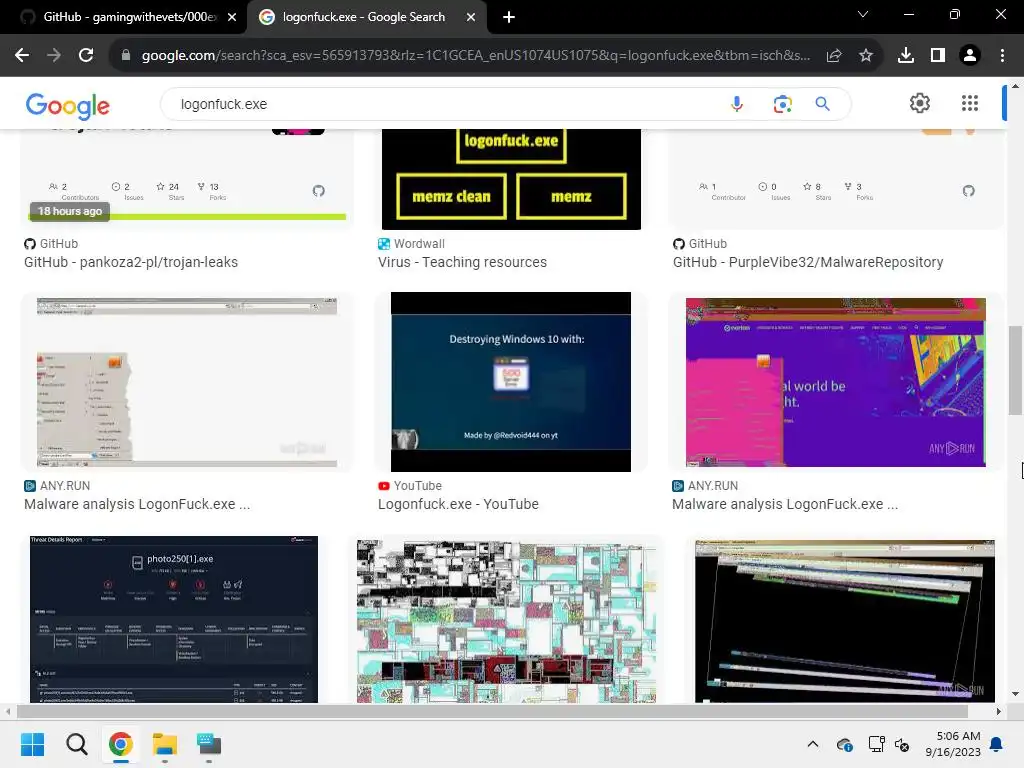Click the Google logo

[68, 105]
